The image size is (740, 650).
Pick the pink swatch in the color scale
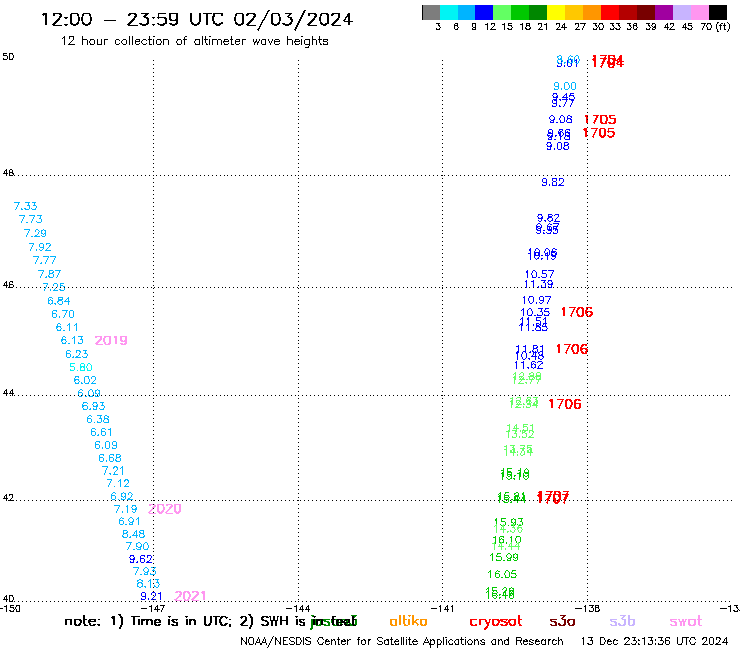[x=699, y=12]
